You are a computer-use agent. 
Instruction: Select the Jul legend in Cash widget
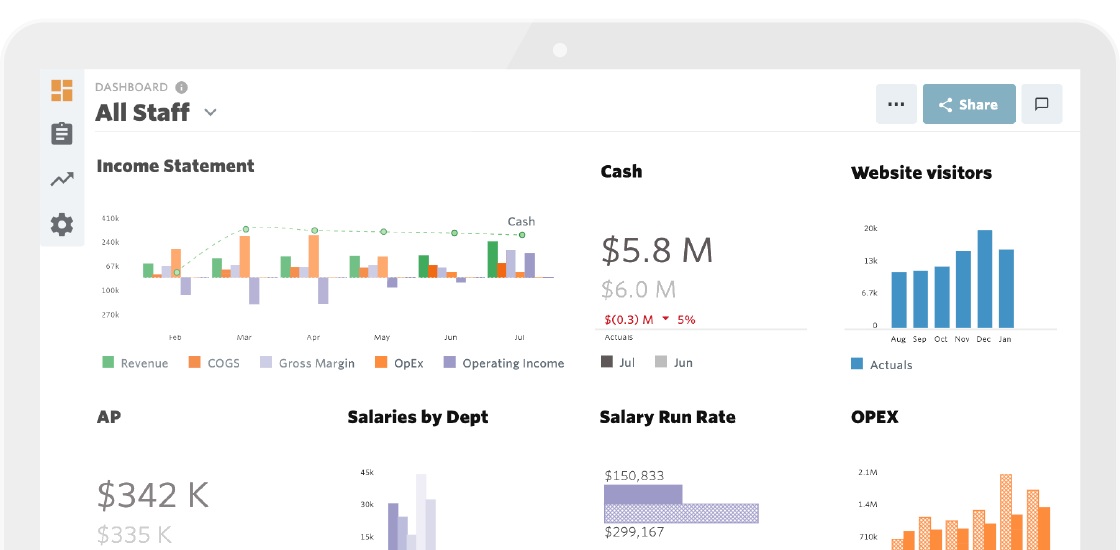(618, 362)
